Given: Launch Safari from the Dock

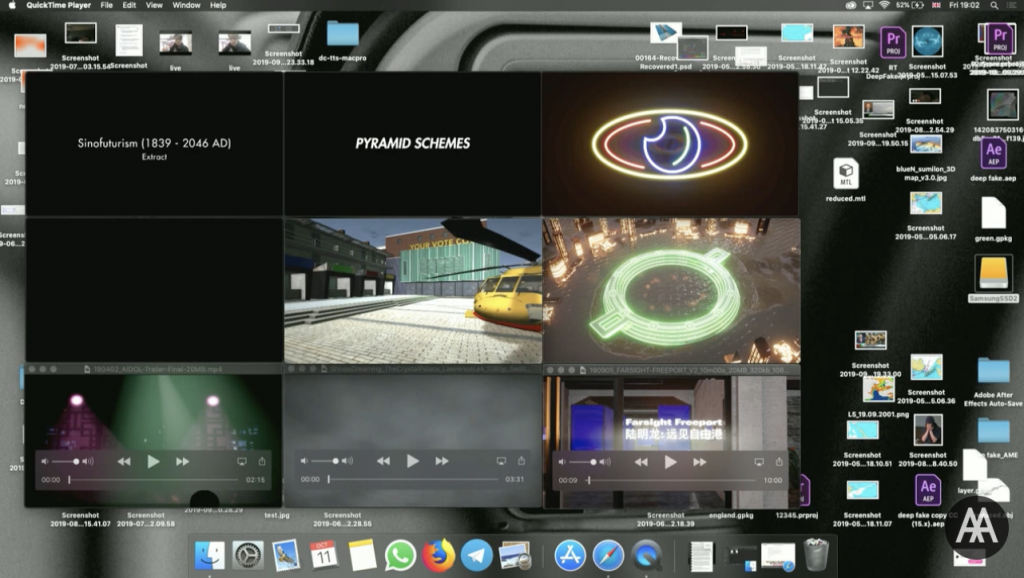Looking at the screenshot, I should click(608, 556).
